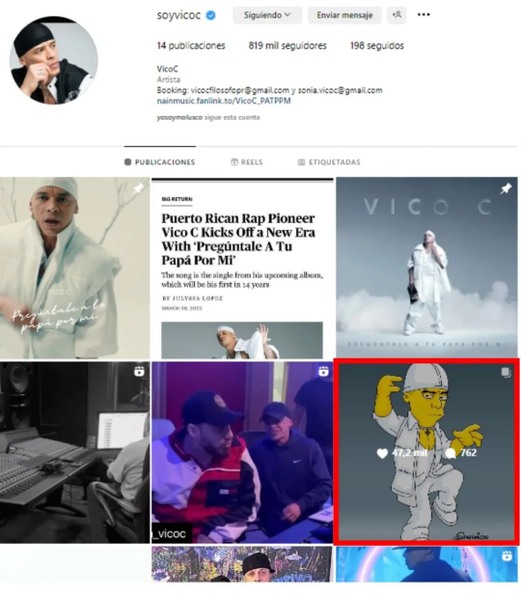
Task: Click the reel icon on the studio mixer post
Action: pos(139,372)
